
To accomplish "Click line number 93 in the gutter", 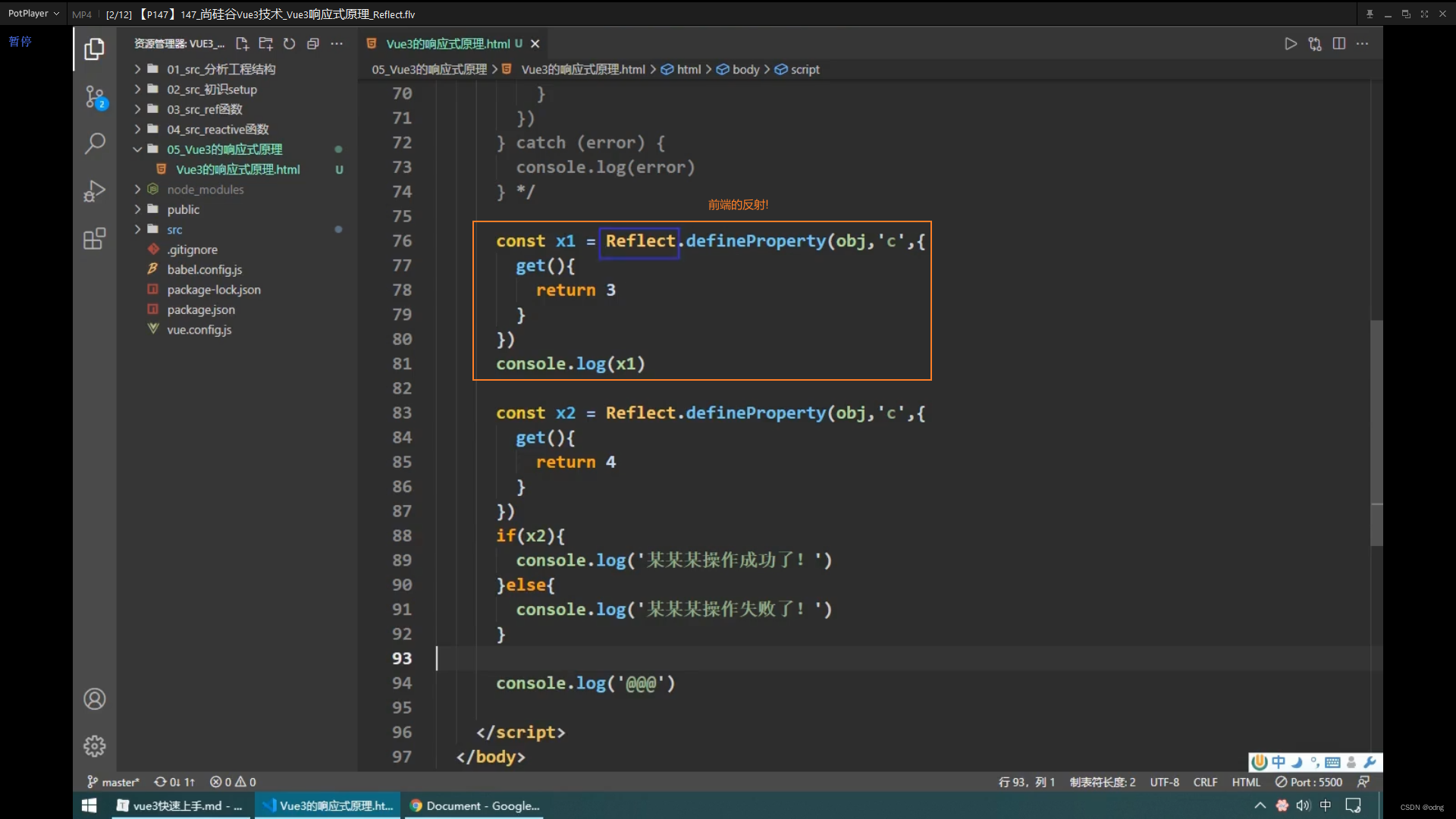I will coord(402,659).
